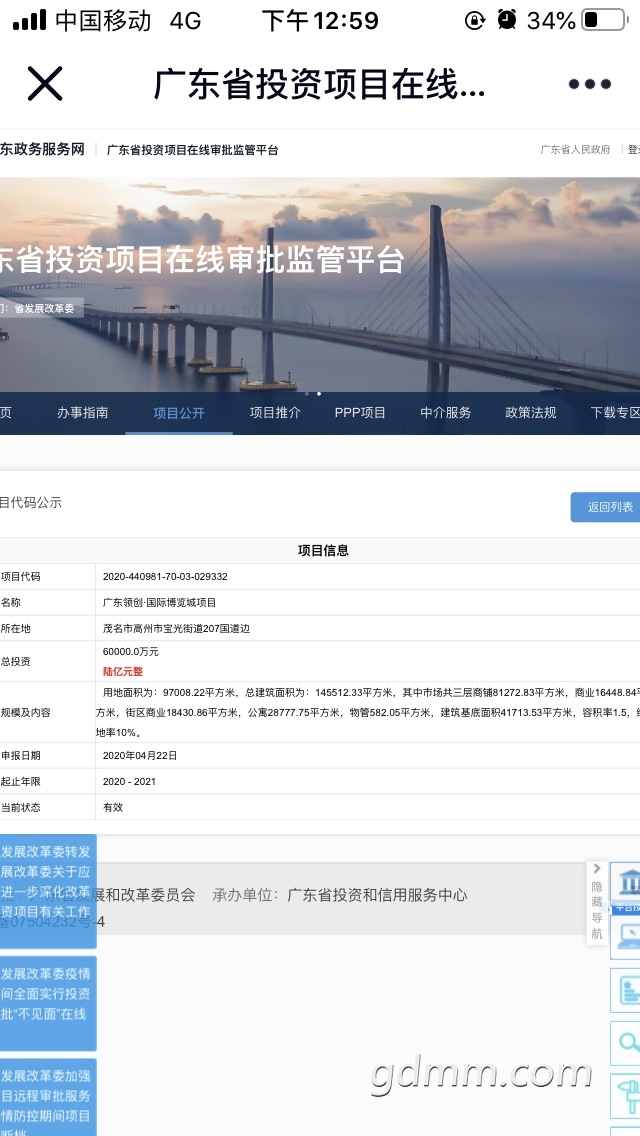Click the header title 广东省投资项目在线审批监管平台
Image resolution: width=640 pixels, height=1136 pixels.
(x=193, y=150)
